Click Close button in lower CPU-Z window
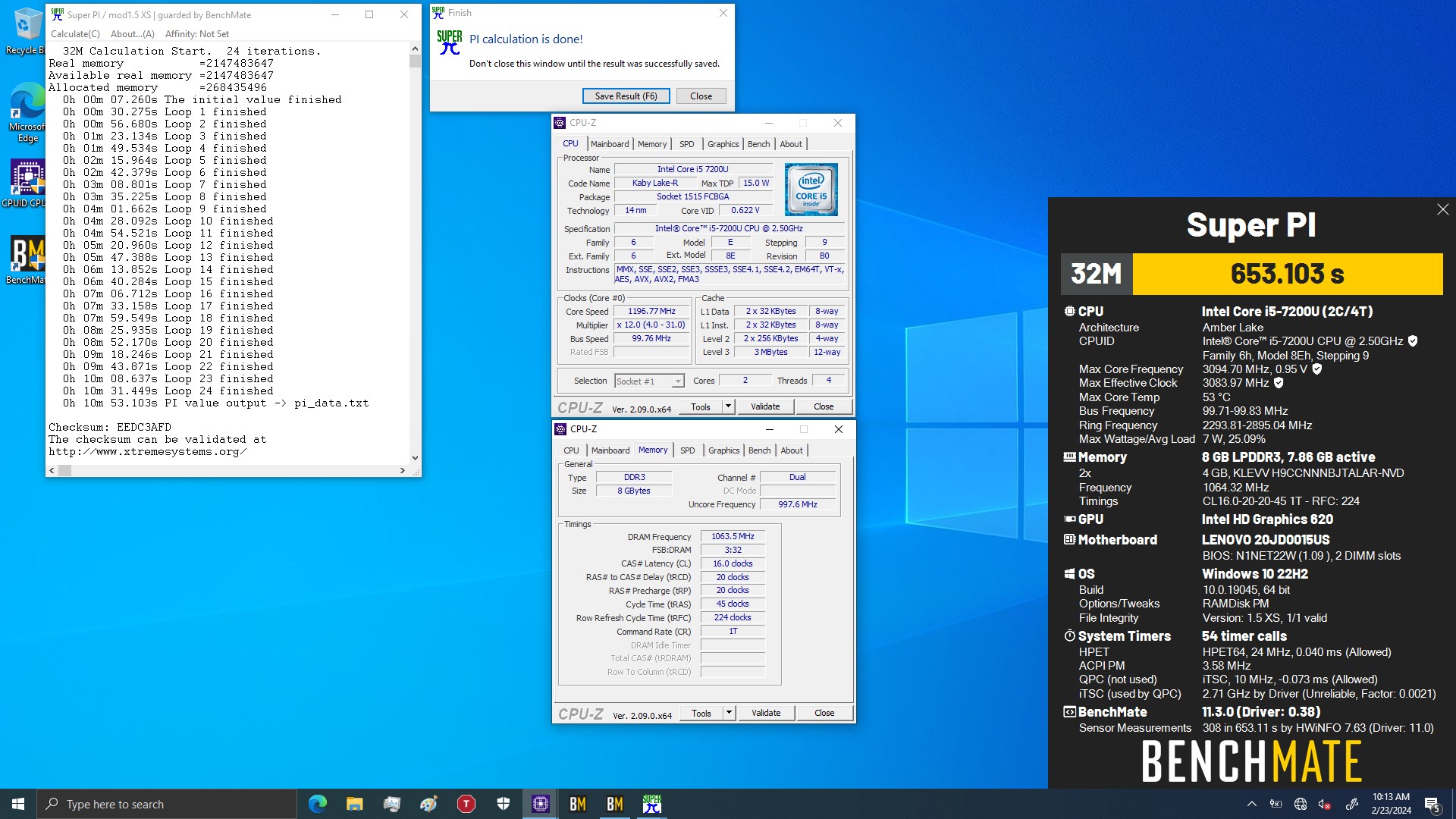 coord(824,714)
